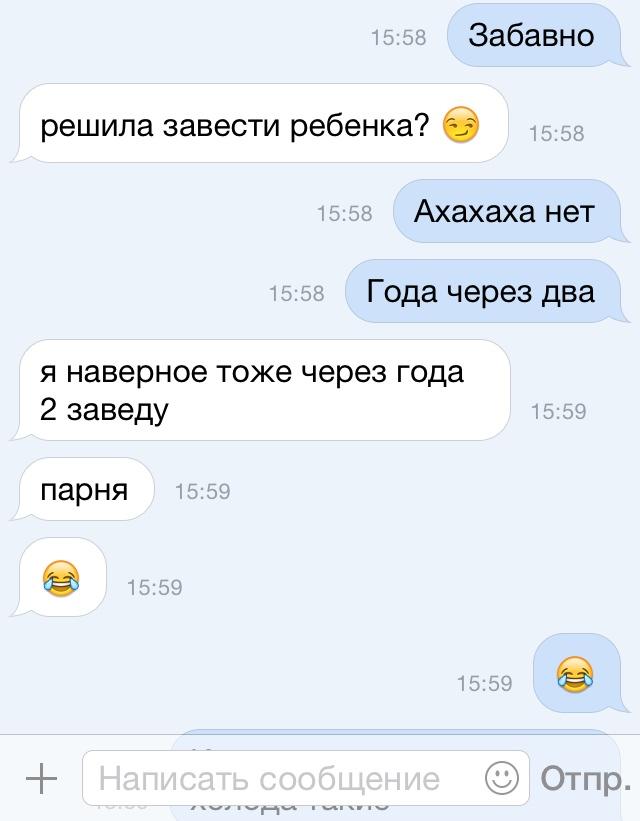640x821 pixels.
Task: Select the "решила завести ребенка?" message
Action: [x=261, y=124]
